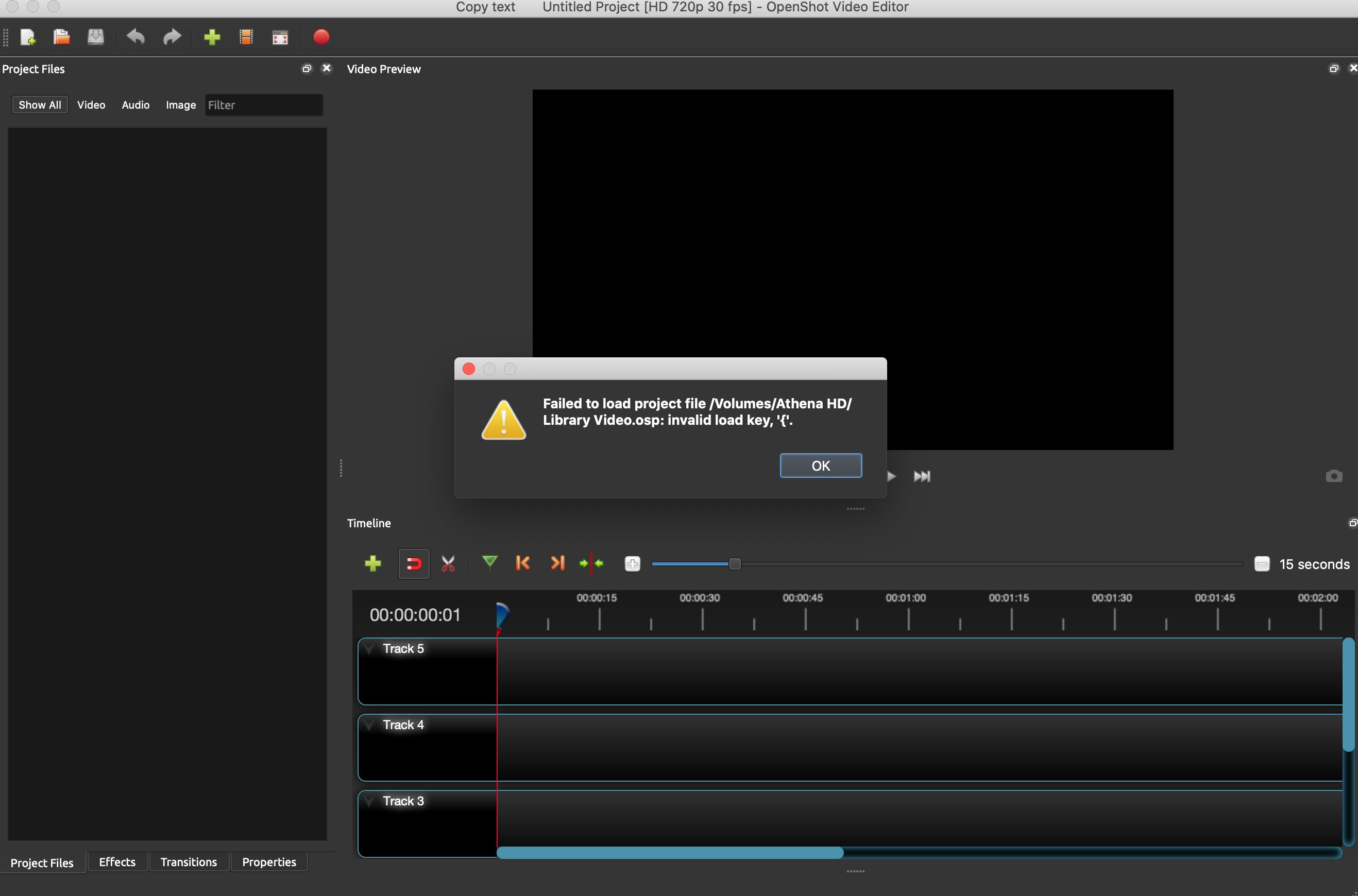The height and width of the screenshot is (896, 1358).
Task: Filter project files by Image
Action: (181, 105)
